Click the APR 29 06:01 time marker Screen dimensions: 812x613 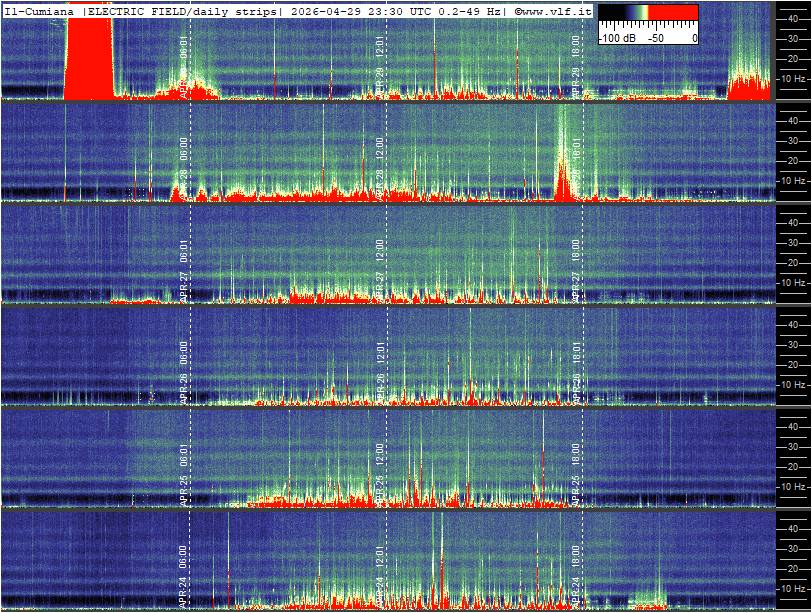pos(184,64)
